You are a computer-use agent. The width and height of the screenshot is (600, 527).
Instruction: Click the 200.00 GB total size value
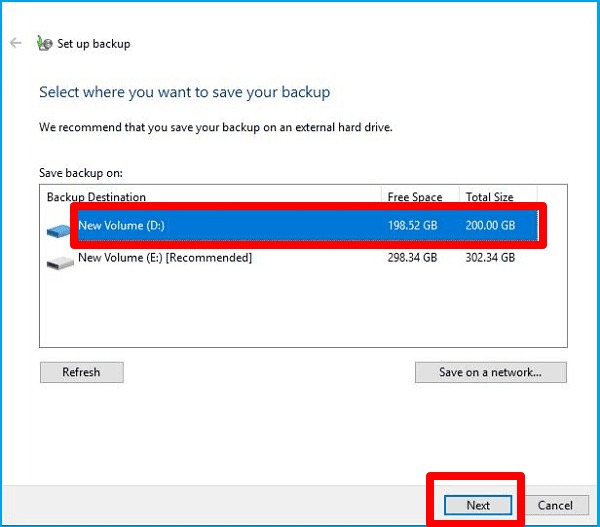click(490, 225)
